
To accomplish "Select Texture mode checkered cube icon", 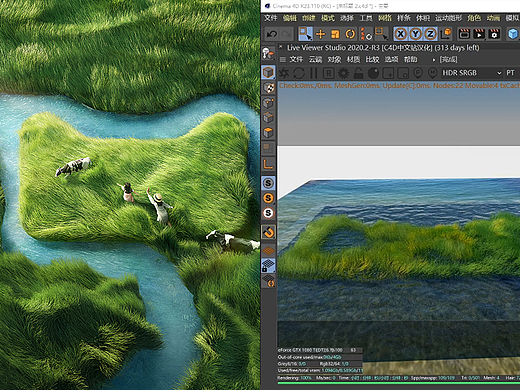I will point(268,88).
